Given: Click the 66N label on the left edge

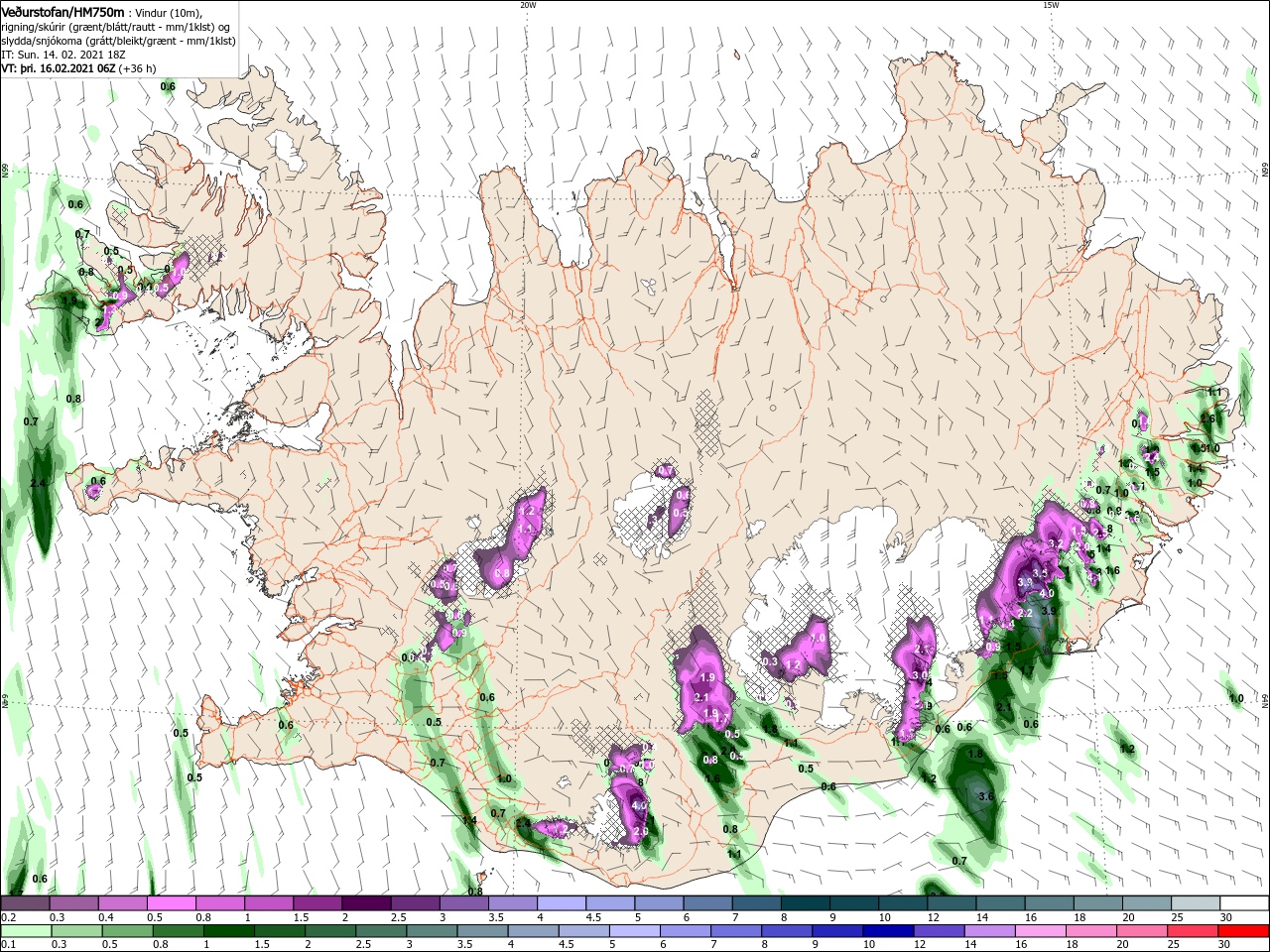Looking at the screenshot, I should point(5,172).
